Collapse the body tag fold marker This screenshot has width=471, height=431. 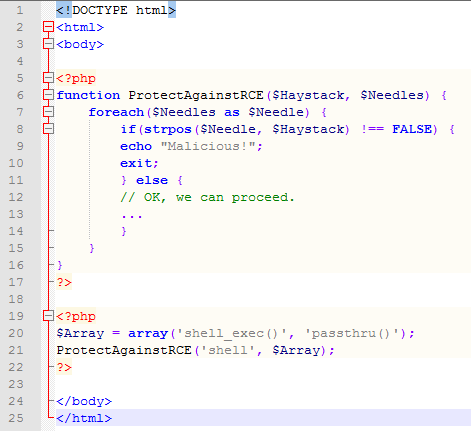48,44
